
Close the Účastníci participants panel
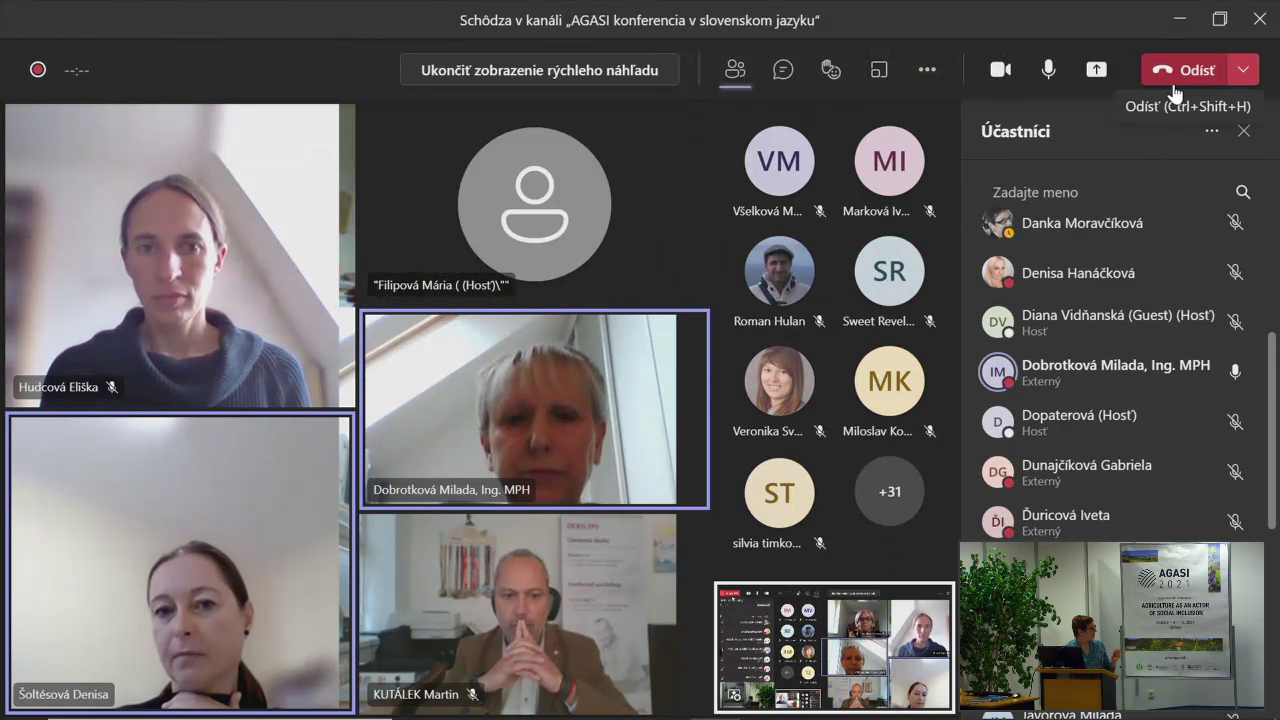(x=1244, y=131)
